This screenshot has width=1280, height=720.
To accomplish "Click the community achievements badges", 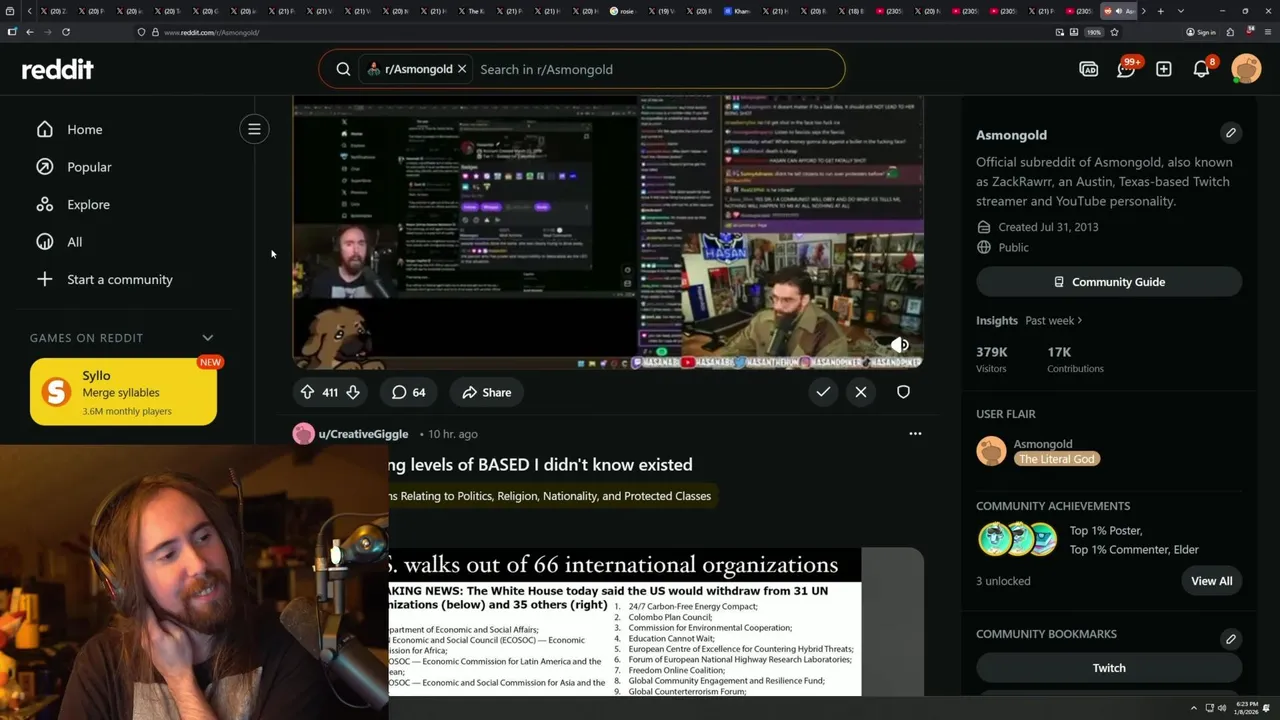I will [1017, 539].
